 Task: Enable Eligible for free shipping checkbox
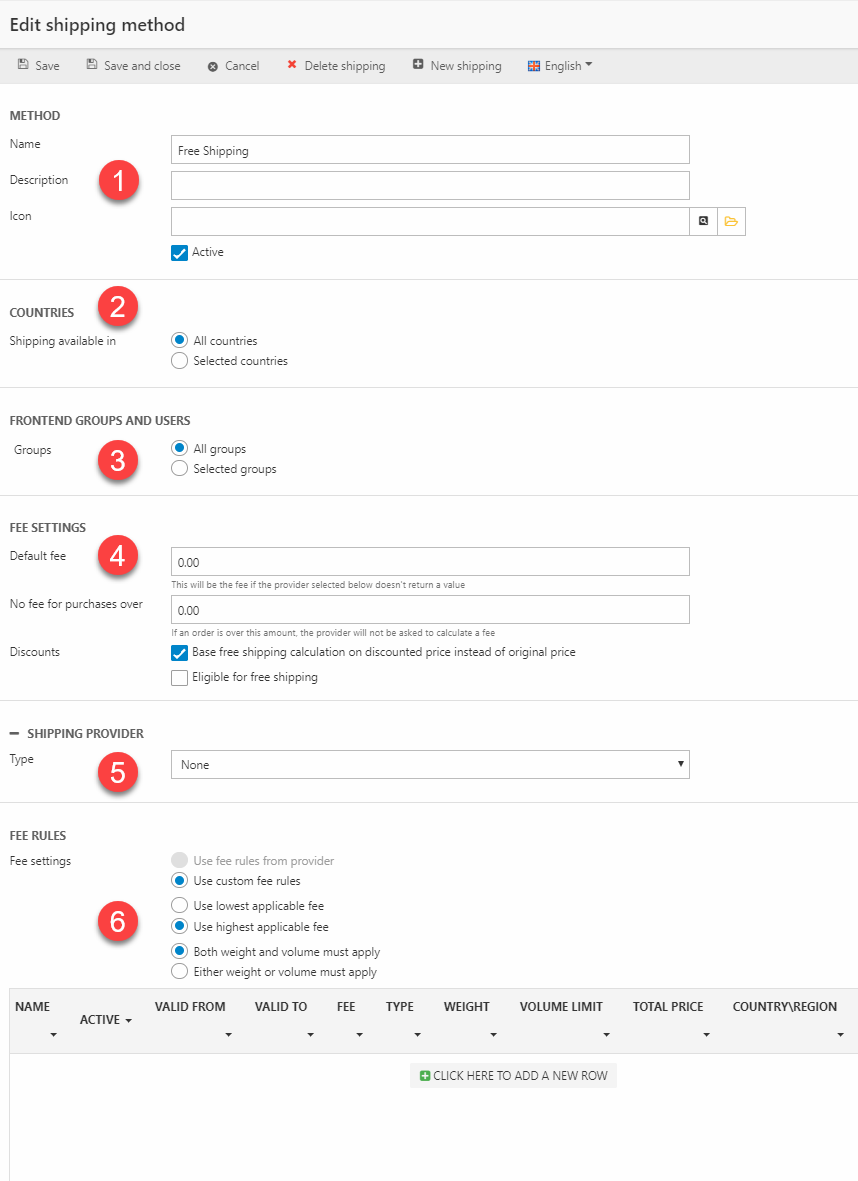[180, 678]
